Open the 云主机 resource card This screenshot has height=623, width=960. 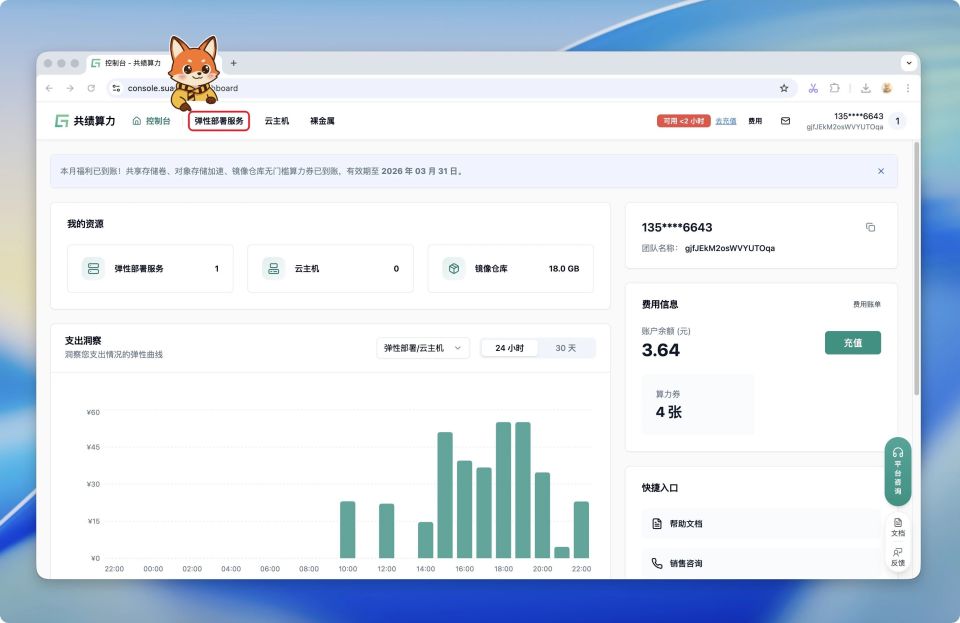pyautogui.click(x=331, y=269)
